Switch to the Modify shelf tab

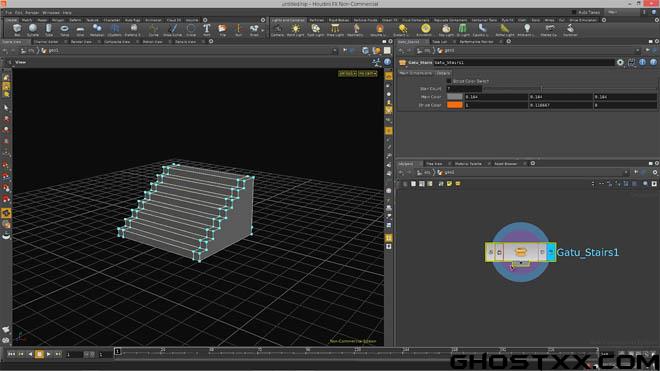[x=27, y=20]
